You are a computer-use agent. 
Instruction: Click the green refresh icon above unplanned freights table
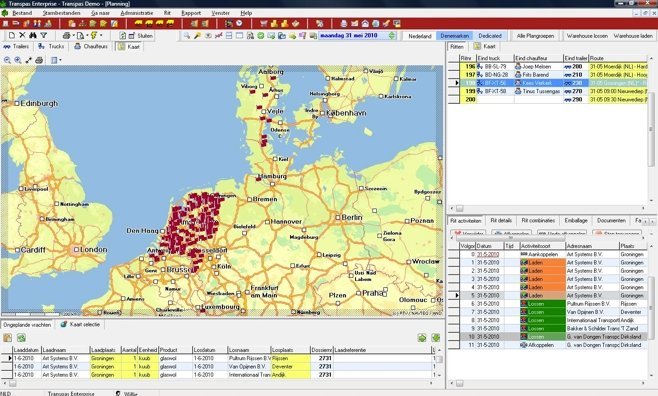click(x=21, y=338)
